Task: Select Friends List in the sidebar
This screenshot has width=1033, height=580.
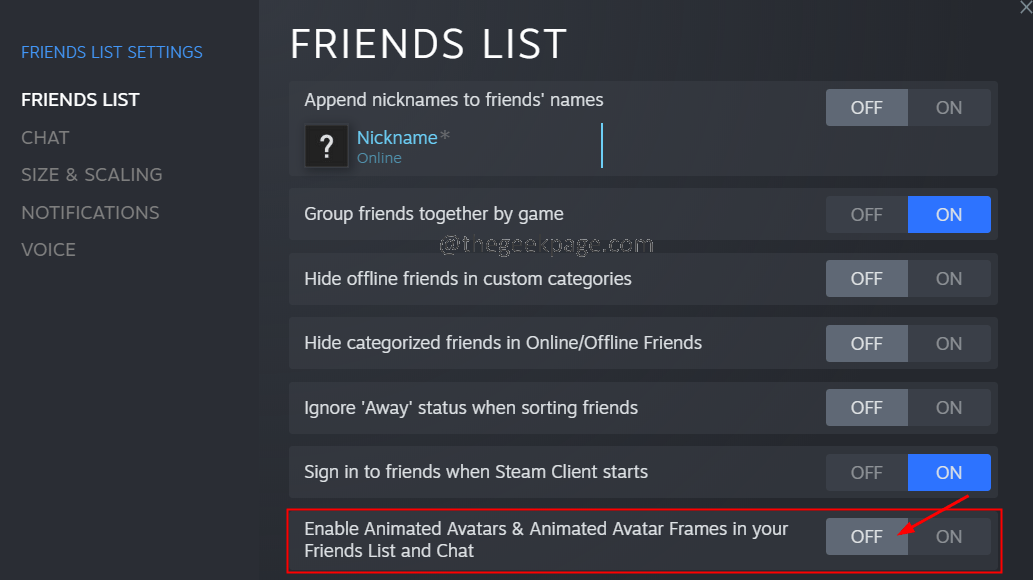Action: [80, 99]
